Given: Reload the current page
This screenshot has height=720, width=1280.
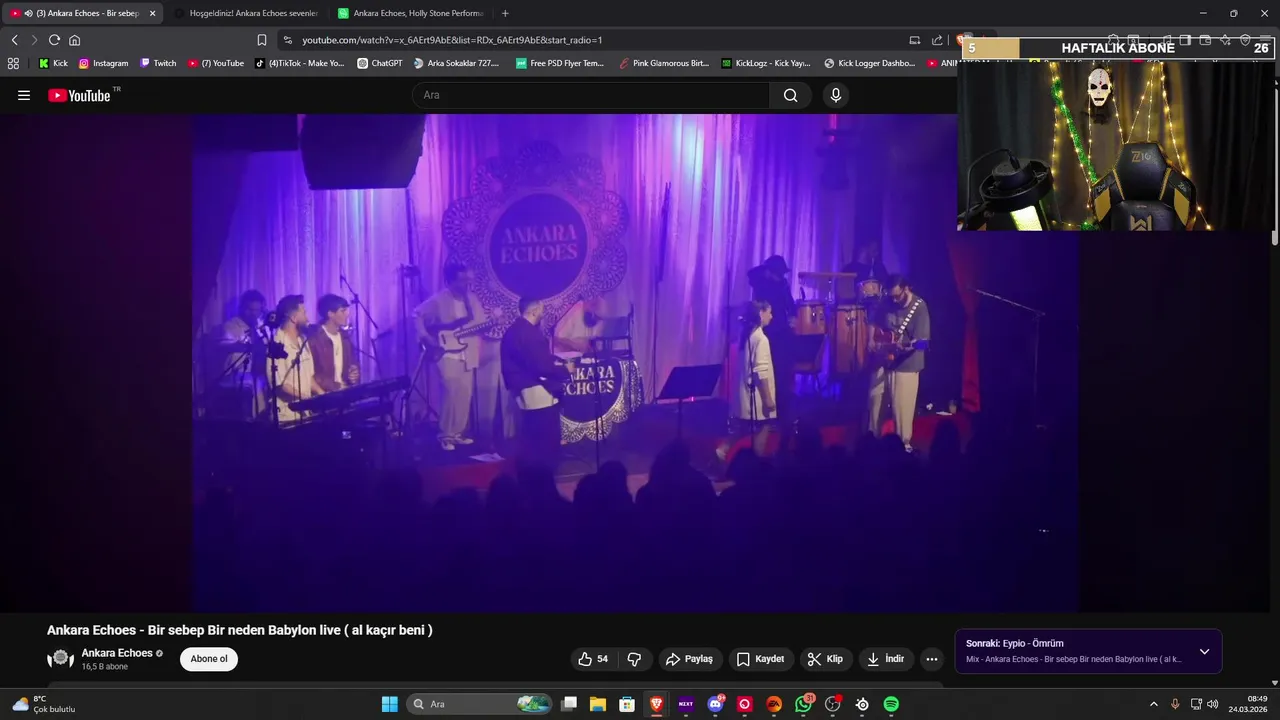Looking at the screenshot, I should tap(54, 40).
